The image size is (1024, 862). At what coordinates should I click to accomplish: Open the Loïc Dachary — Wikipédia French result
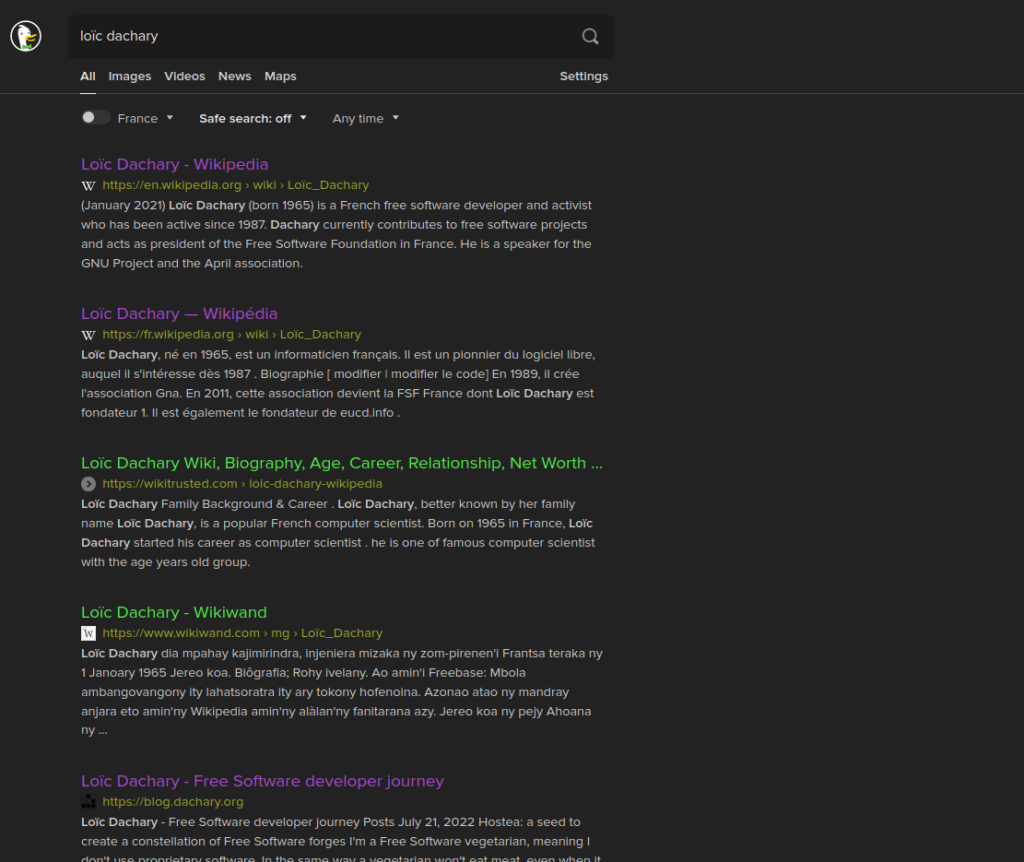[x=179, y=314]
